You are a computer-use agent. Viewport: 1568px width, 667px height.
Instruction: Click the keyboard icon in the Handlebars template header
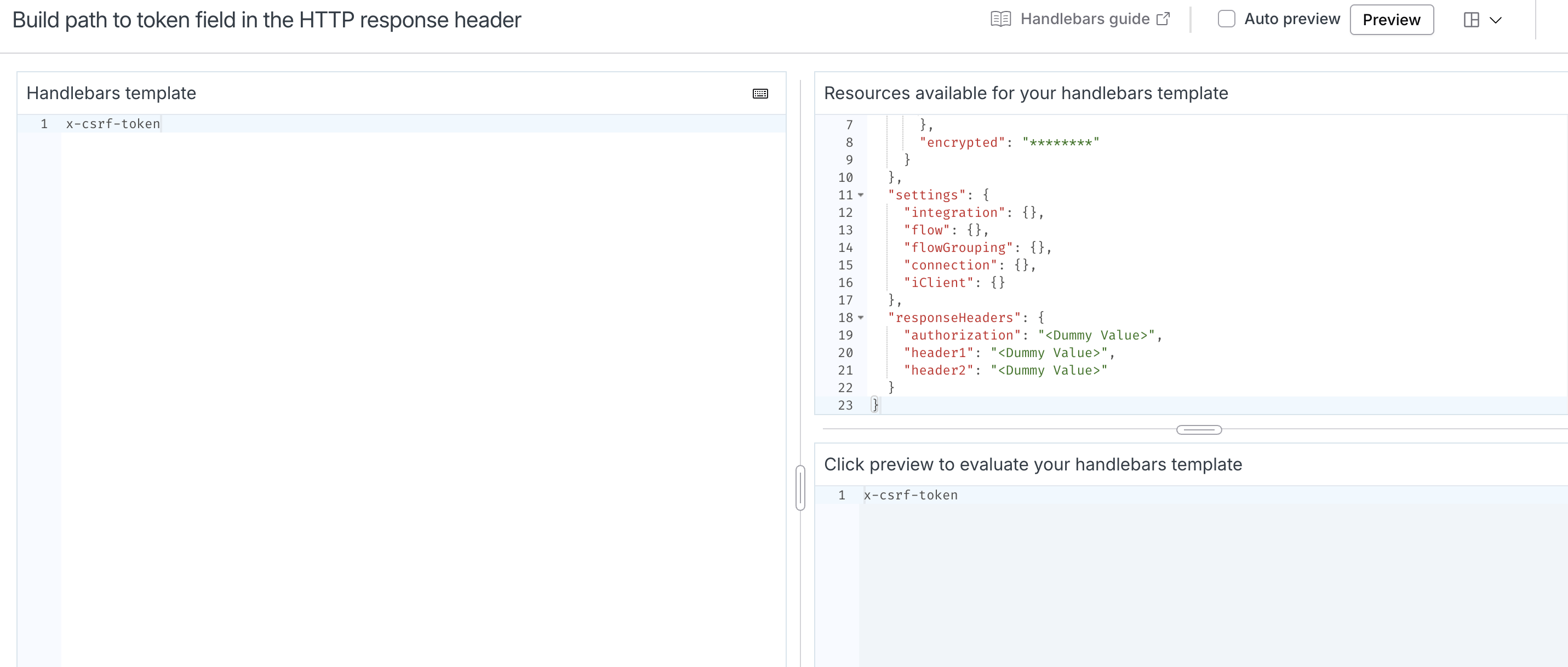coord(760,94)
